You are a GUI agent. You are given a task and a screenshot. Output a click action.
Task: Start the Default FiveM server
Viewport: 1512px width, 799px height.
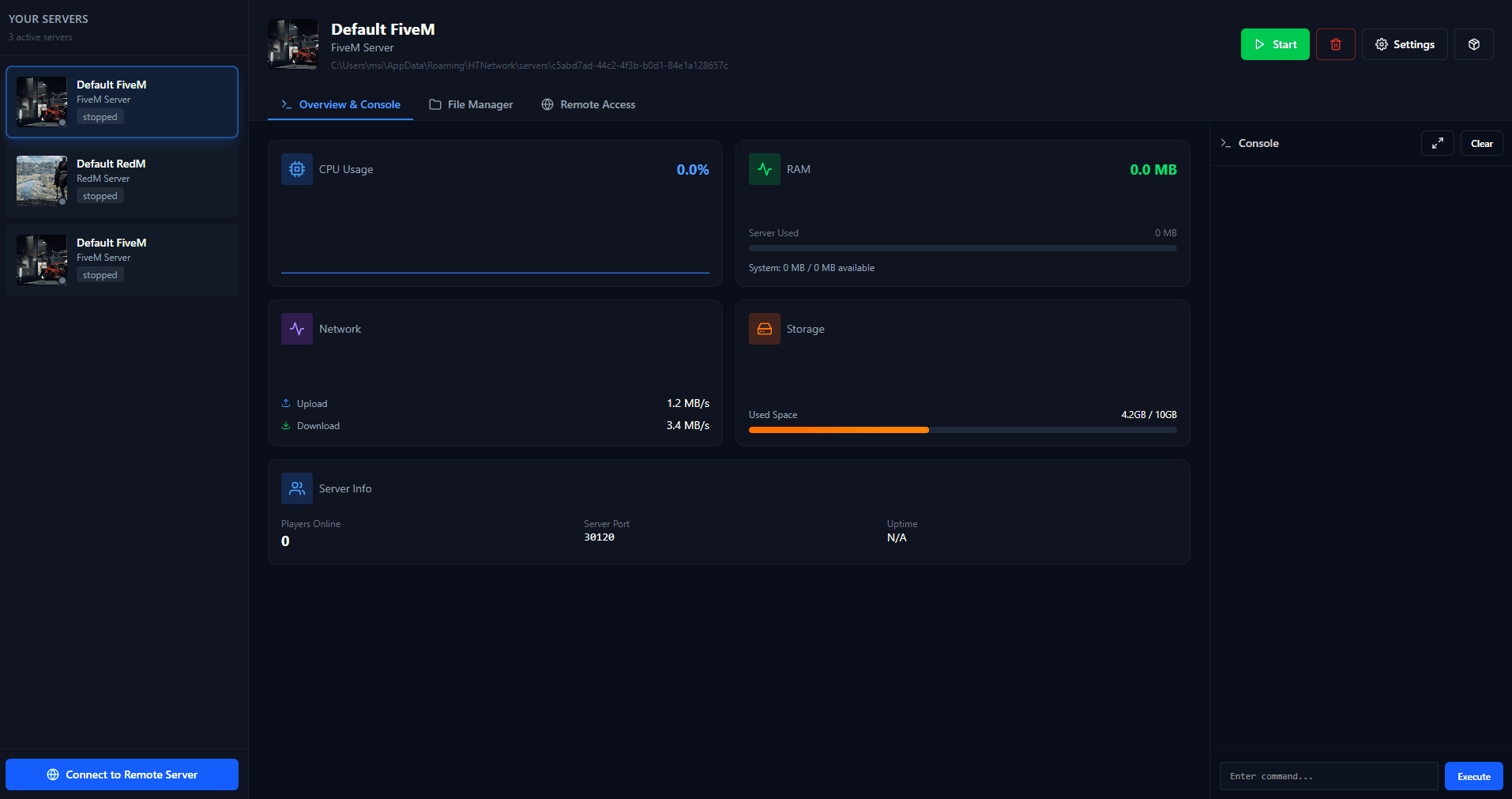[x=1274, y=43]
